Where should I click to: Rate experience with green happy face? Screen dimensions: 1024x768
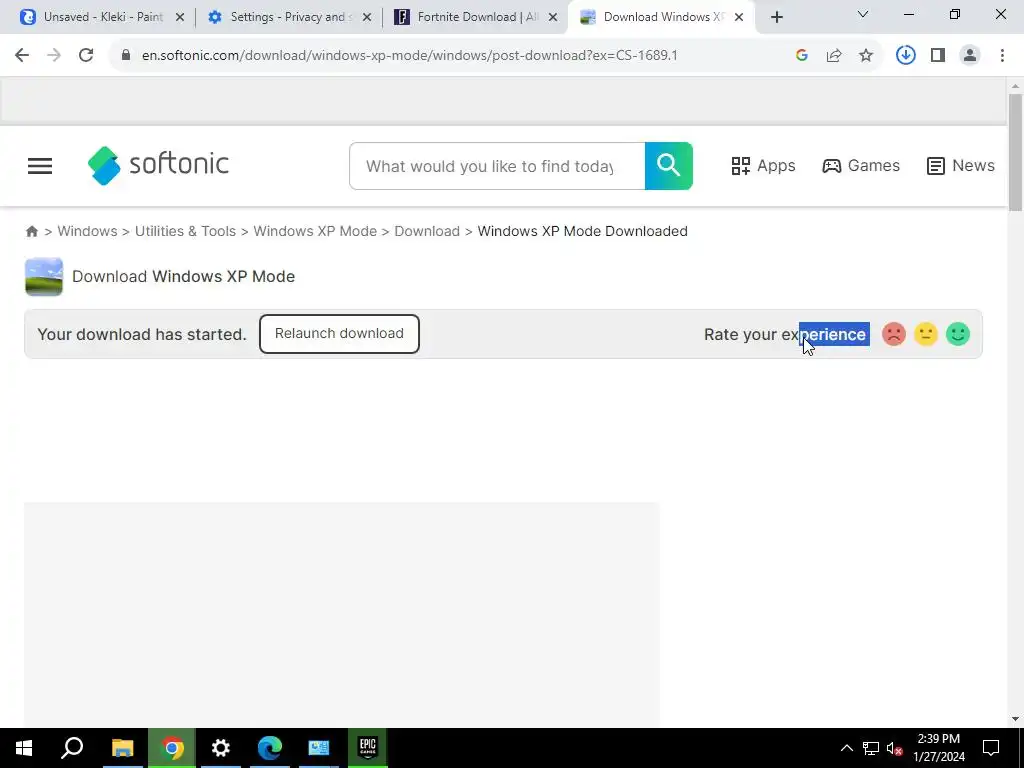958,334
